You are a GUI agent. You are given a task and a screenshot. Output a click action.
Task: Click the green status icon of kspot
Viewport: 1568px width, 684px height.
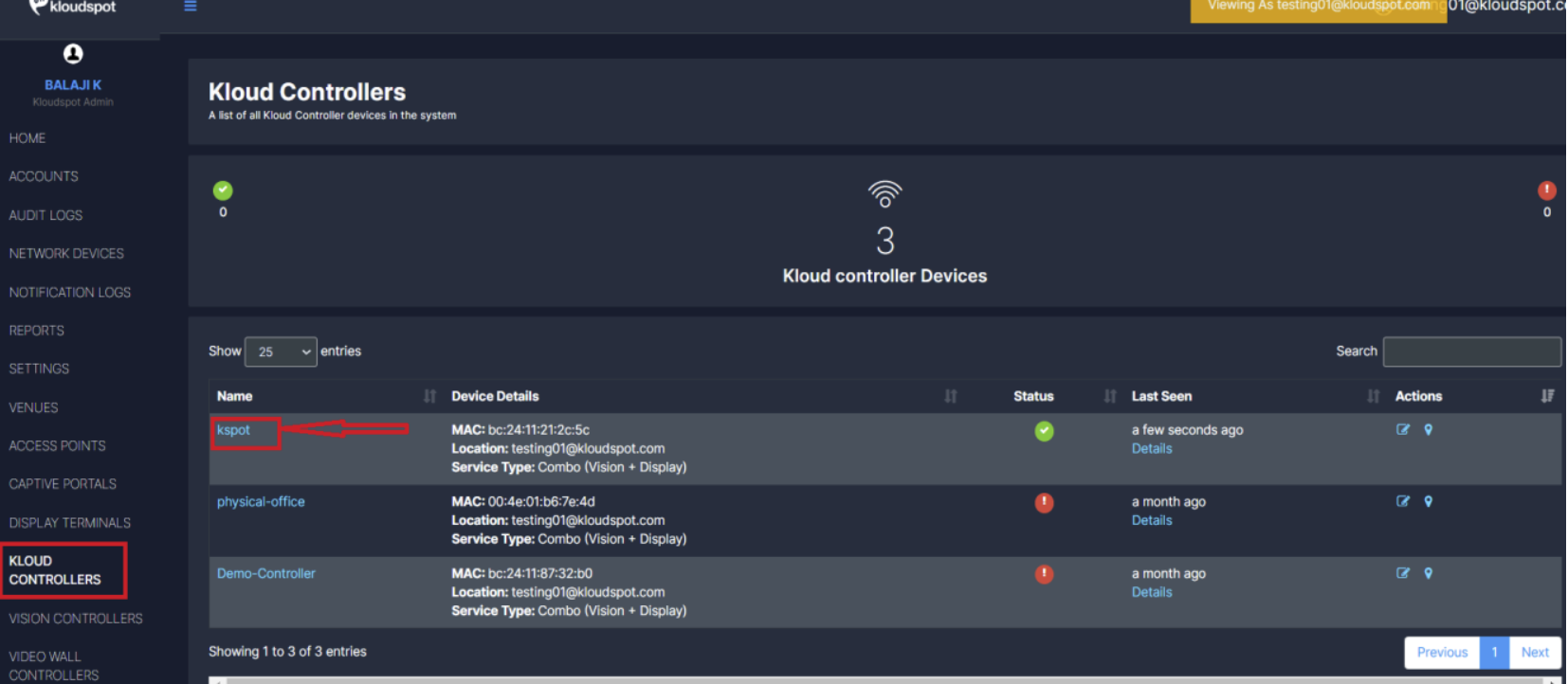pyautogui.click(x=1044, y=431)
